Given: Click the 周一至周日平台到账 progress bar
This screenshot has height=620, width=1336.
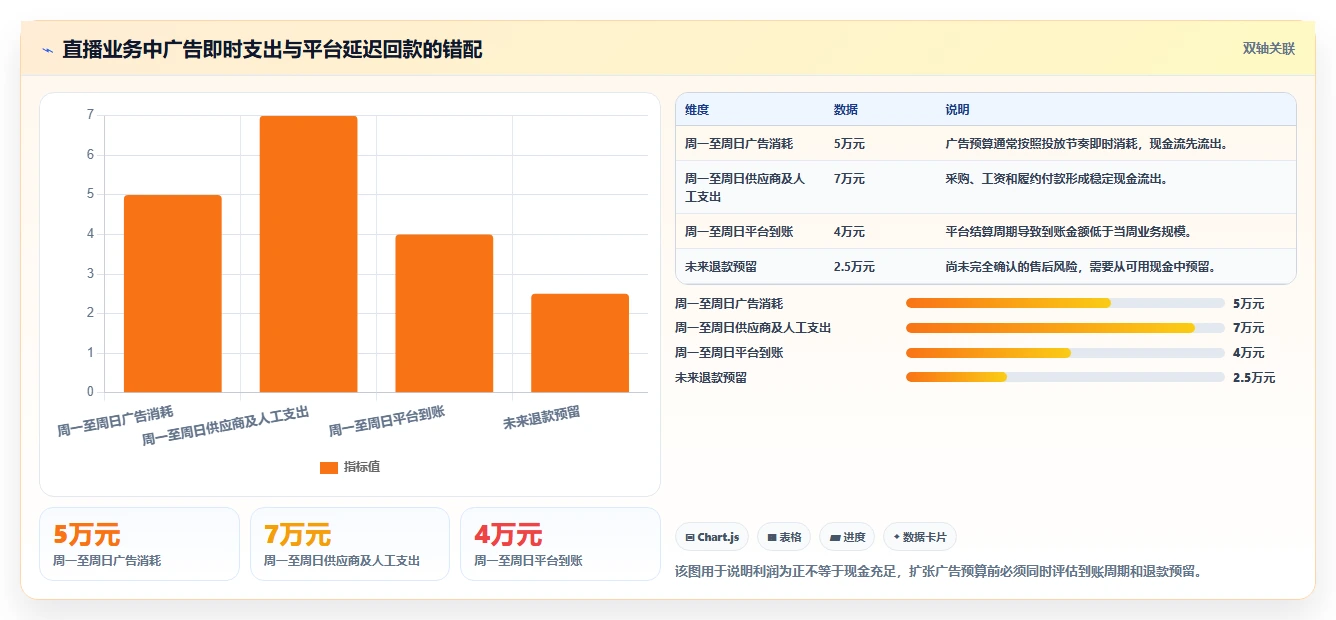Looking at the screenshot, I should pos(1065,352).
